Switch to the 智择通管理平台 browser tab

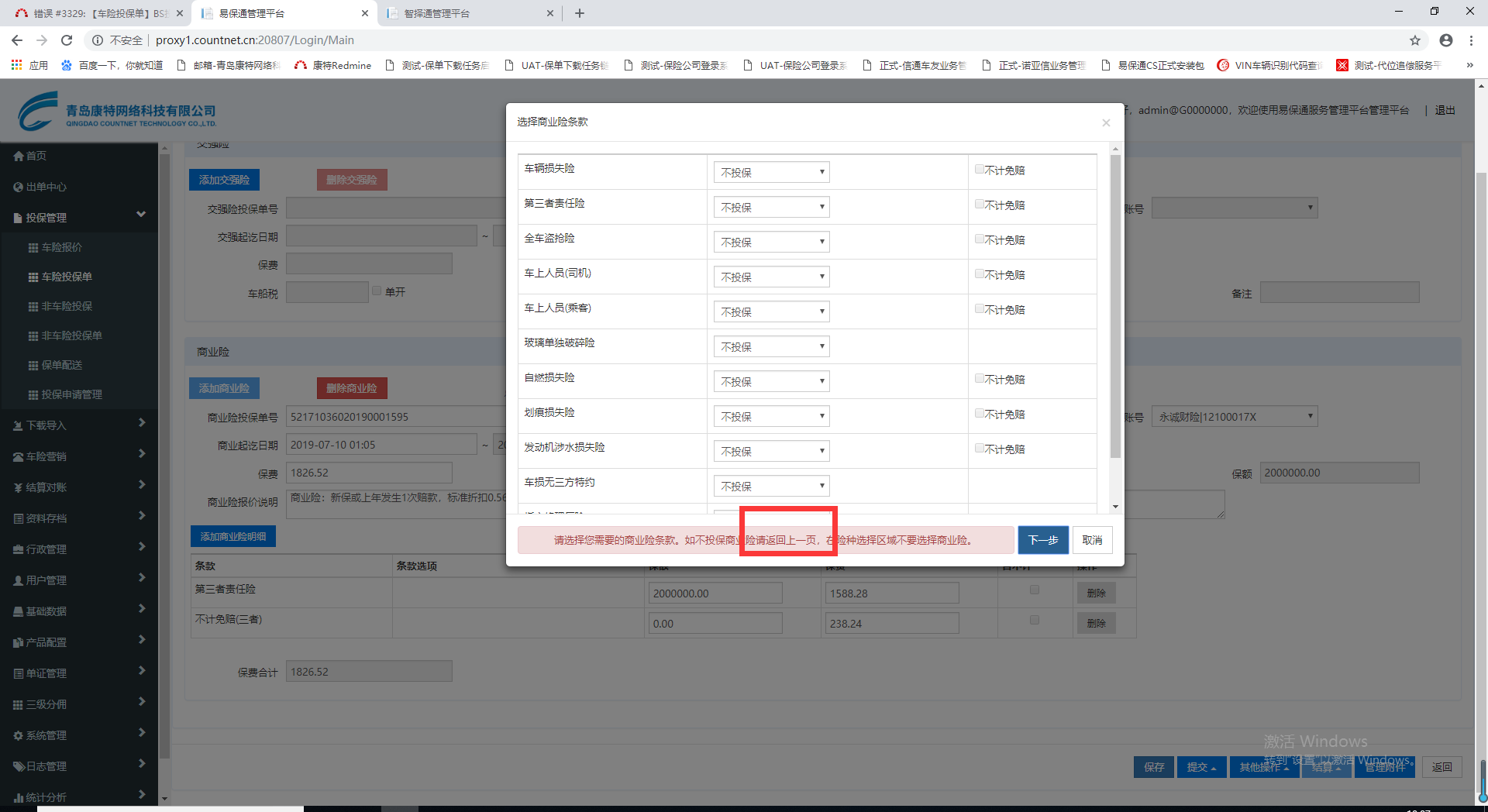point(470,13)
